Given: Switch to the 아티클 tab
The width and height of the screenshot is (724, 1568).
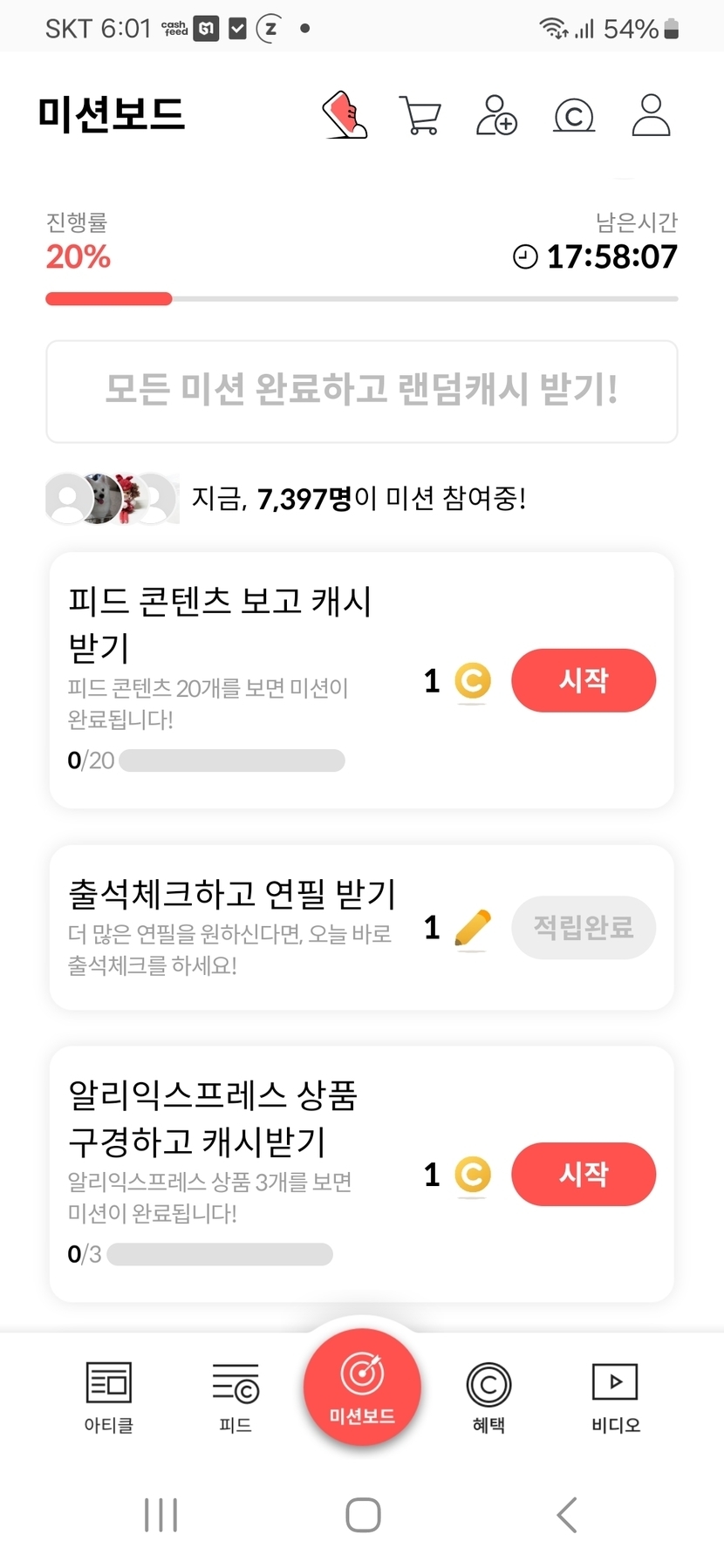Looking at the screenshot, I should 109,1397.
